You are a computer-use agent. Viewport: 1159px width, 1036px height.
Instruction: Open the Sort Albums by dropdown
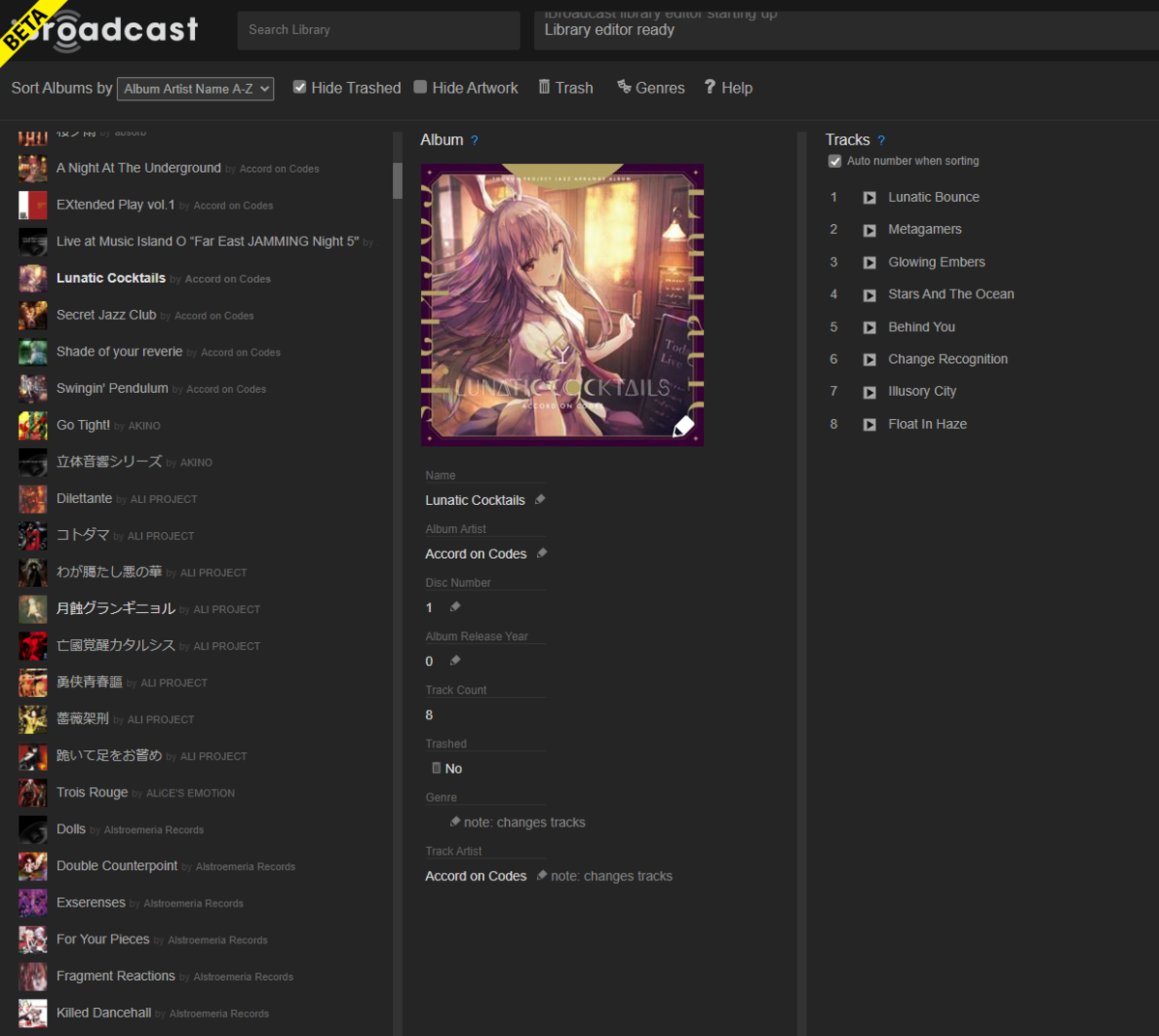click(x=195, y=89)
